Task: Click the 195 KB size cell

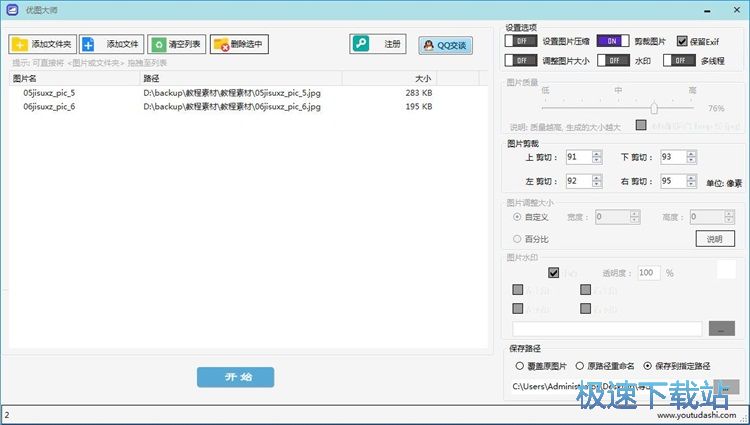Action: pyautogui.click(x=419, y=107)
